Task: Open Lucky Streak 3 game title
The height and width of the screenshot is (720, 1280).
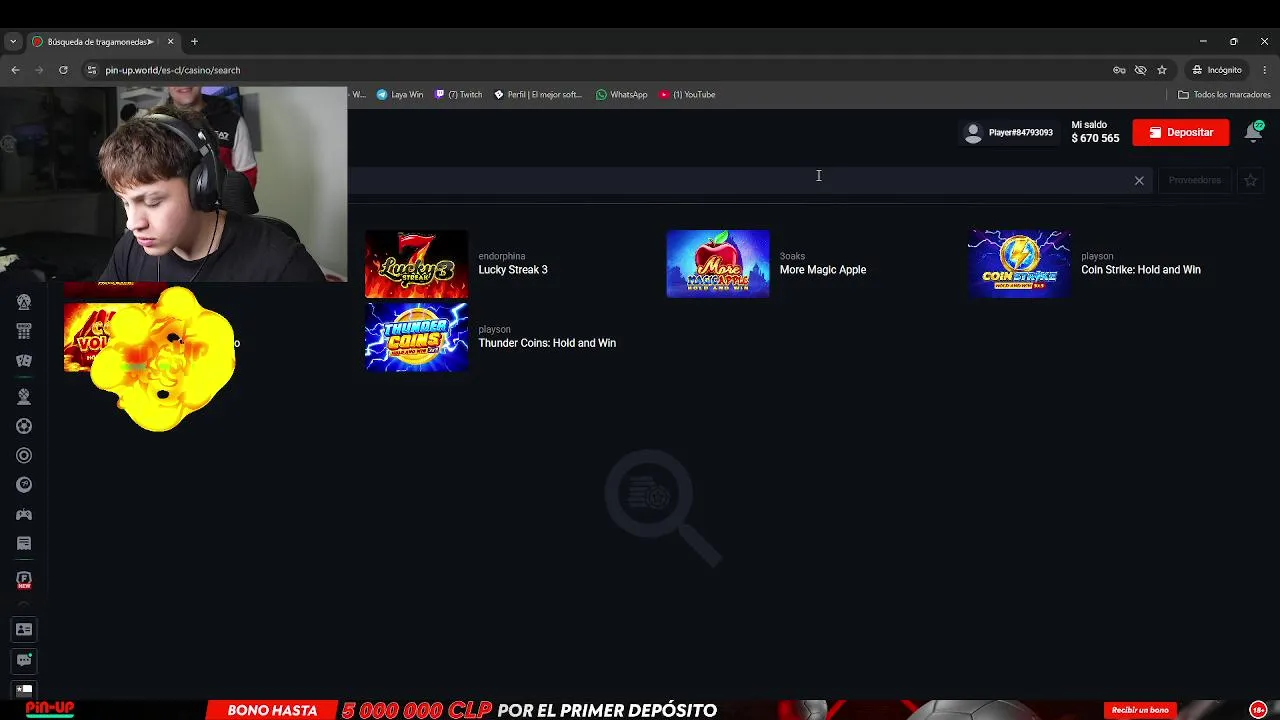Action: coord(513,270)
